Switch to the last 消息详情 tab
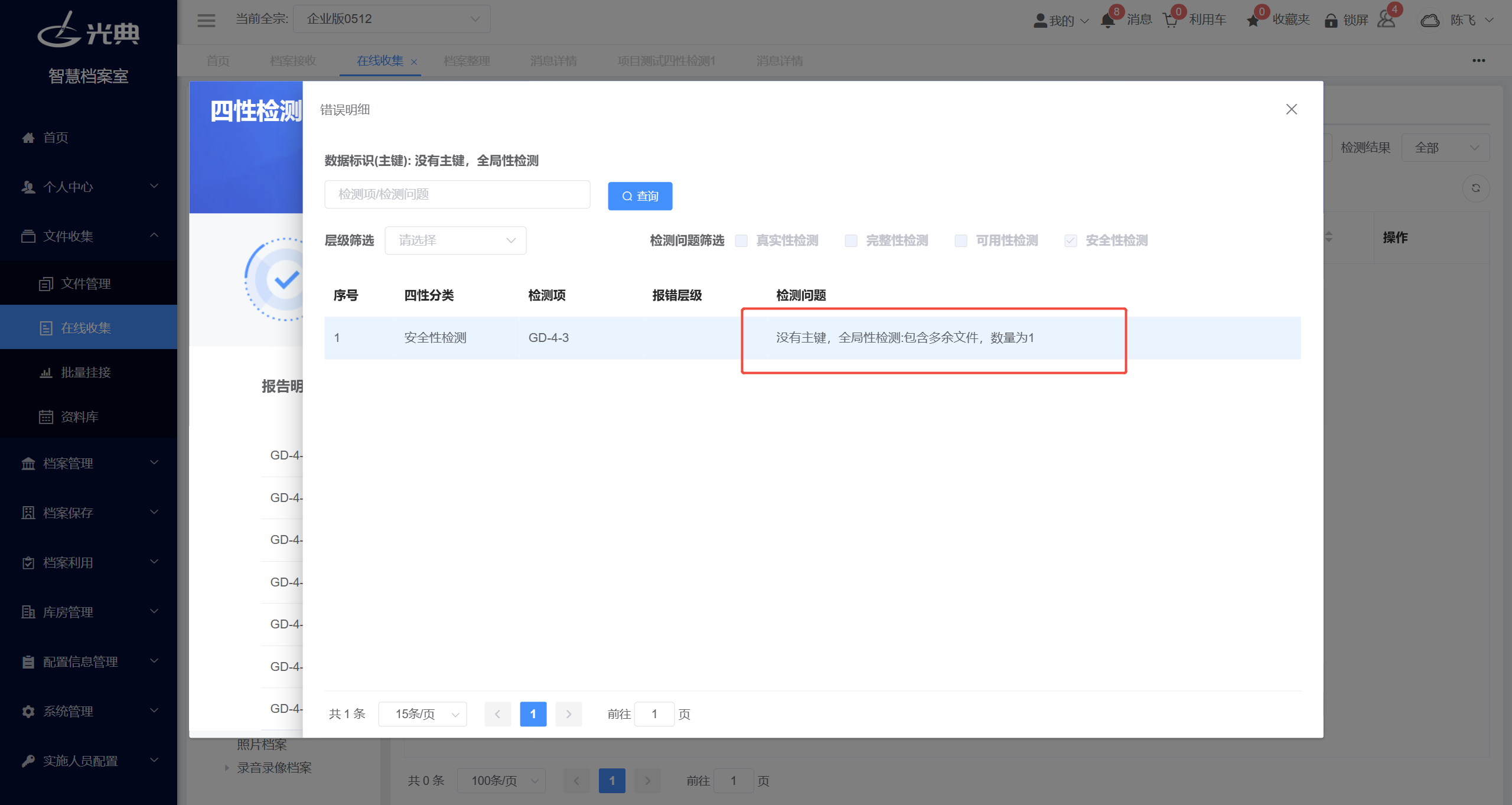This screenshot has height=805, width=1512. (780, 61)
